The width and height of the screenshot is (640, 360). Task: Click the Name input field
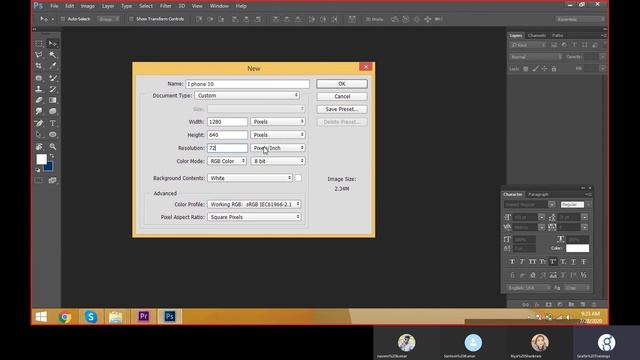[247, 84]
